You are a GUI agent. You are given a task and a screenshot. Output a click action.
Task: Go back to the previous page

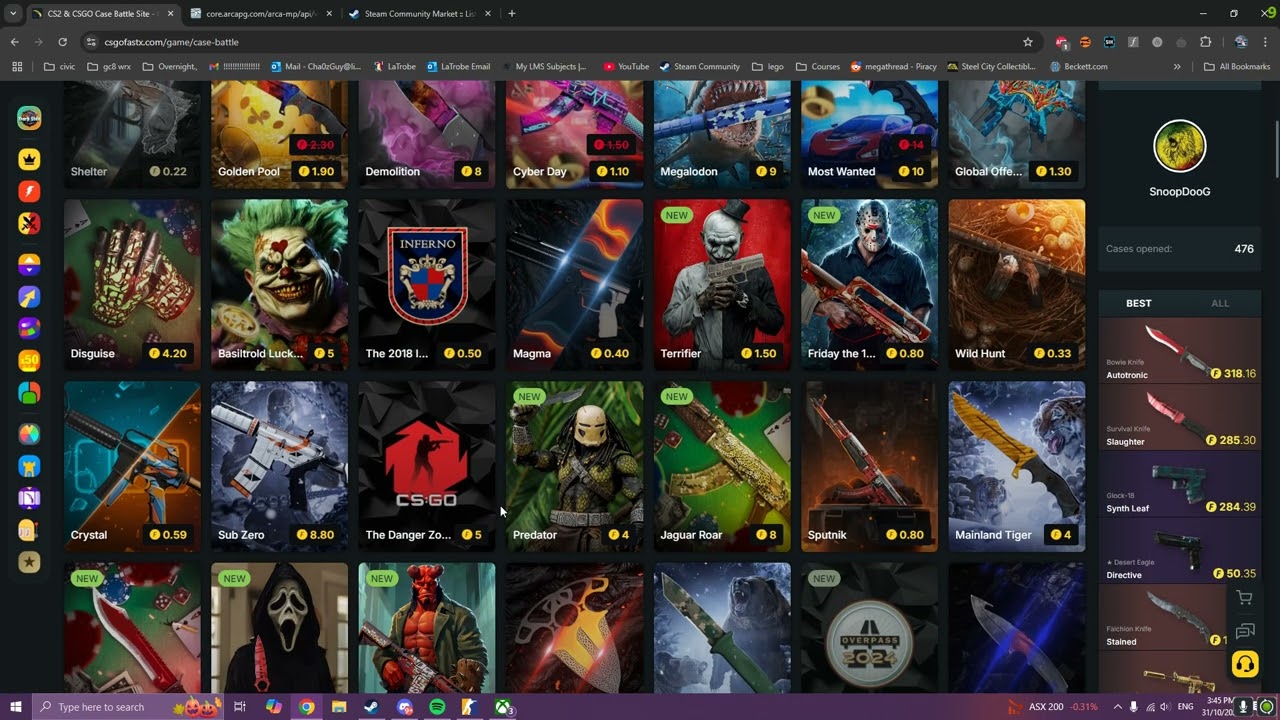pyautogui.click(x=14, y=42)
